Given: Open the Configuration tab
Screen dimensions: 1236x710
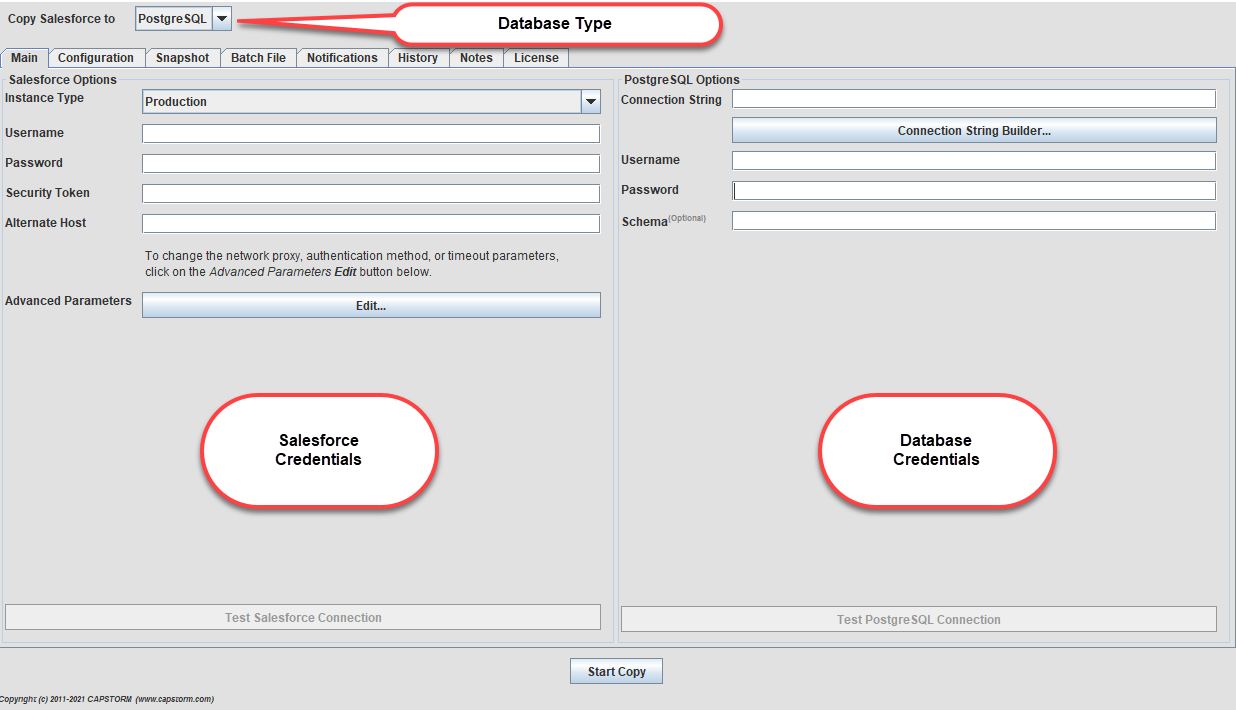Looking at the screenshot, I should (x=96, y=58).
